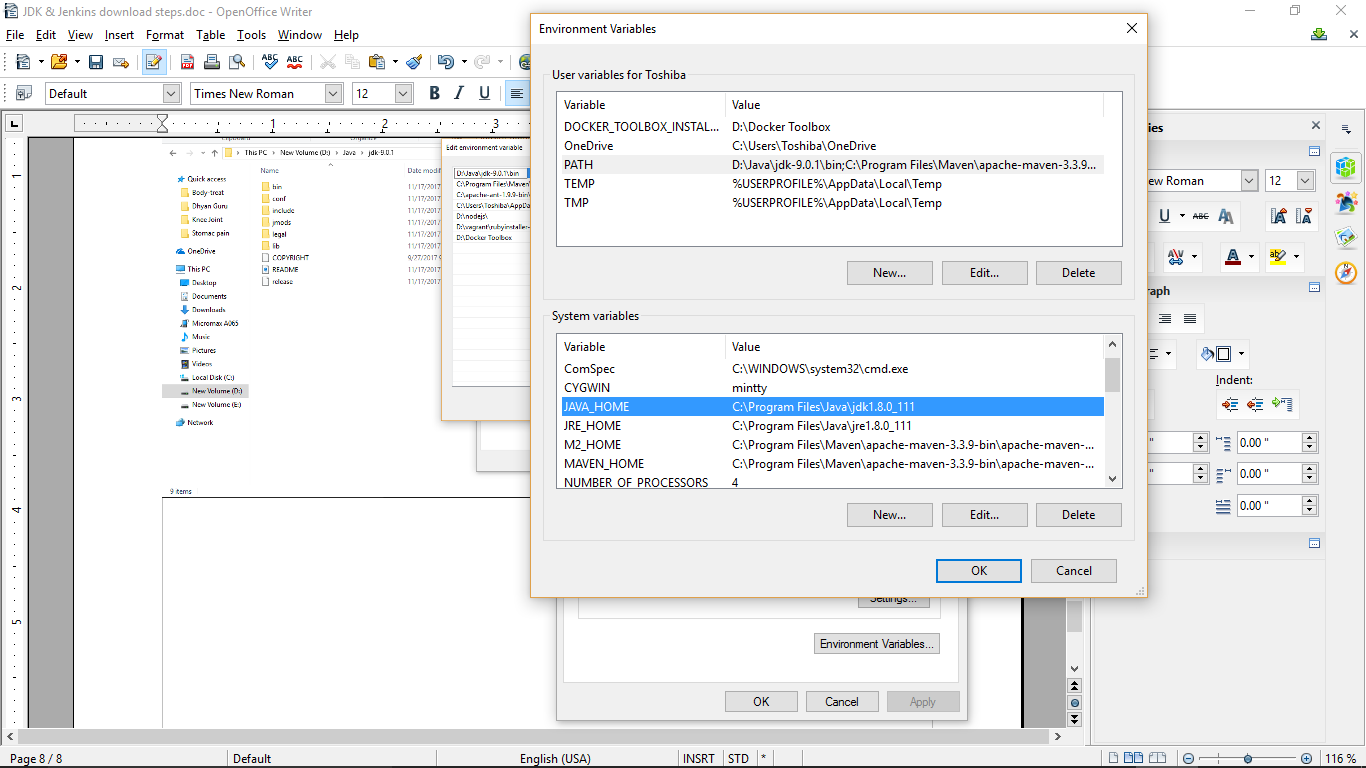Image resolution: width=1366 pixels, height=768 pixels.
Task: Select the single-page view icon
Action: click(1113, 758)
